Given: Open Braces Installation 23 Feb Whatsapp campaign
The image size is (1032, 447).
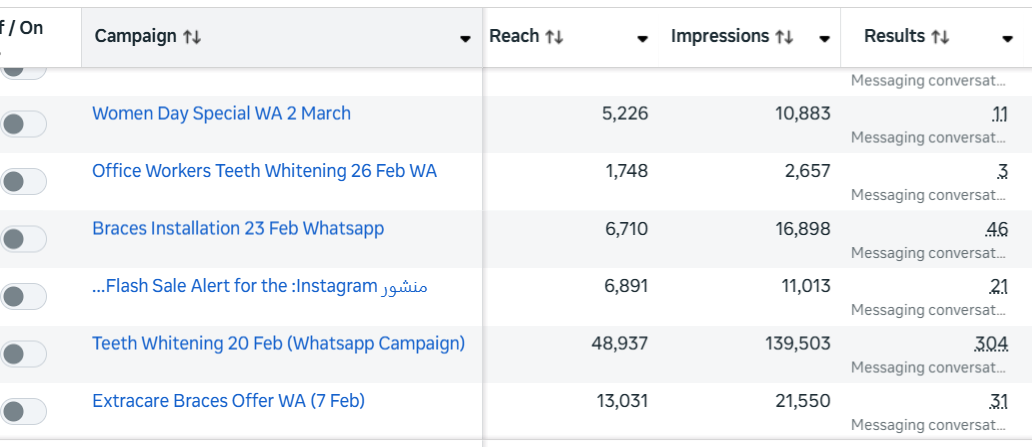Looking at the screenshot, I should coord(238,229).
